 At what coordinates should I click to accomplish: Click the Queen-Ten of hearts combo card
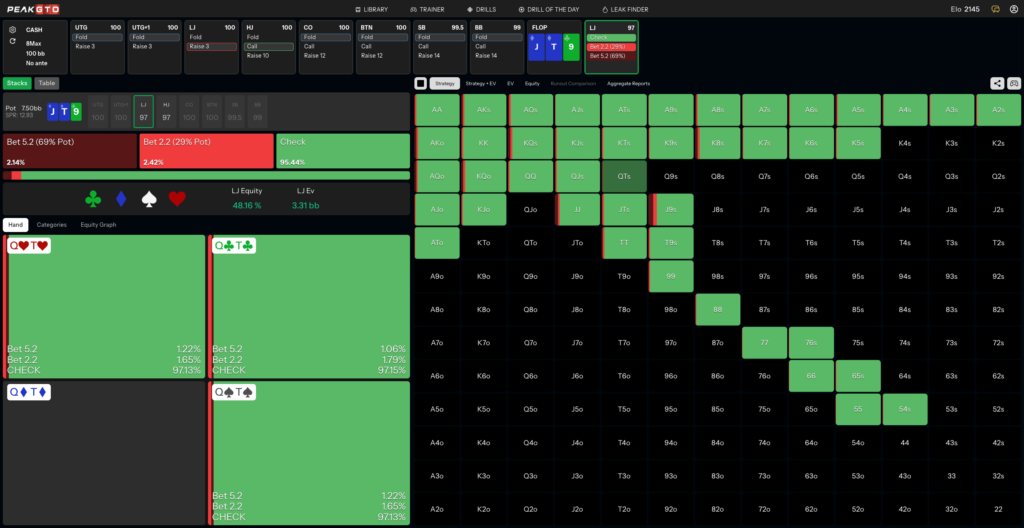pyautogui.click(x=104, y=306)
